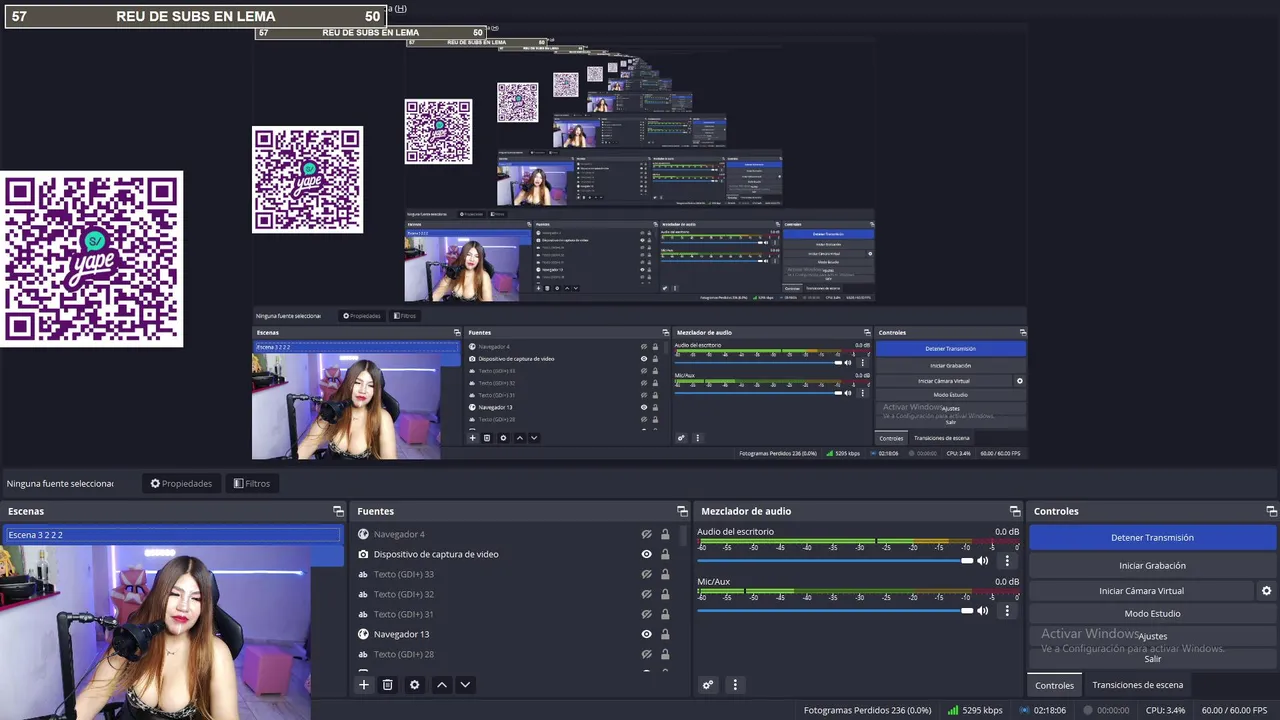Open Mic/Aux three-dot options menu
The height and width of the screenshot is (720, 1280).
tap(1007, 611)
